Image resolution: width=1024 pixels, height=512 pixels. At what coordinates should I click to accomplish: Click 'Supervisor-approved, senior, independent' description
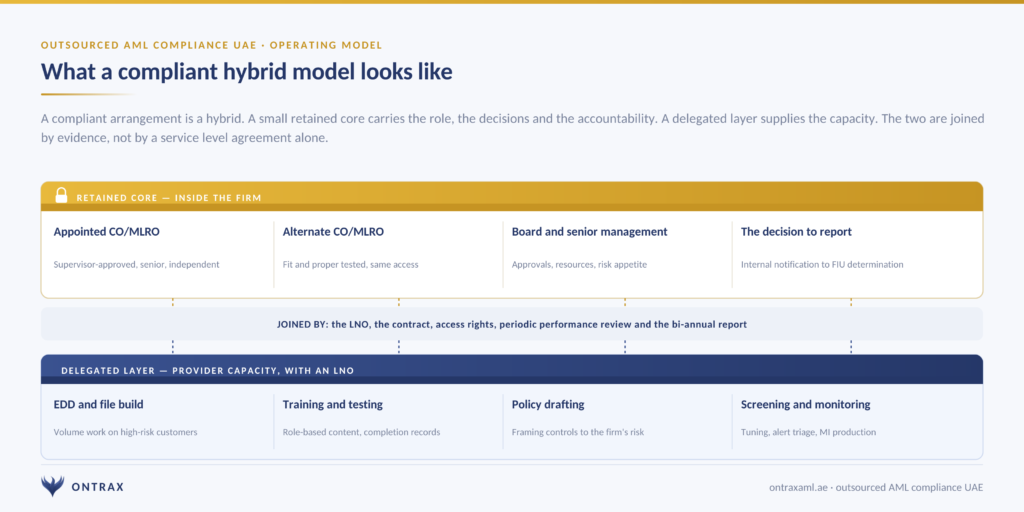click(x=136, y=265)
